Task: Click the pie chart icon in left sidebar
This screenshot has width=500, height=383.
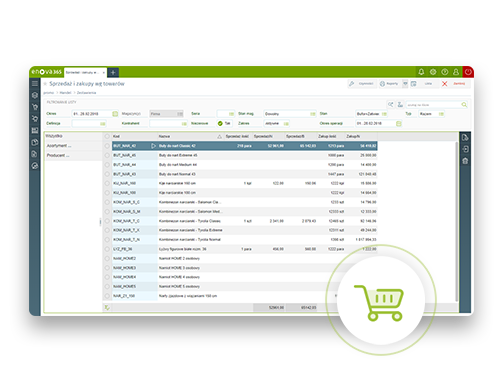Action: (x=35, y=166)
